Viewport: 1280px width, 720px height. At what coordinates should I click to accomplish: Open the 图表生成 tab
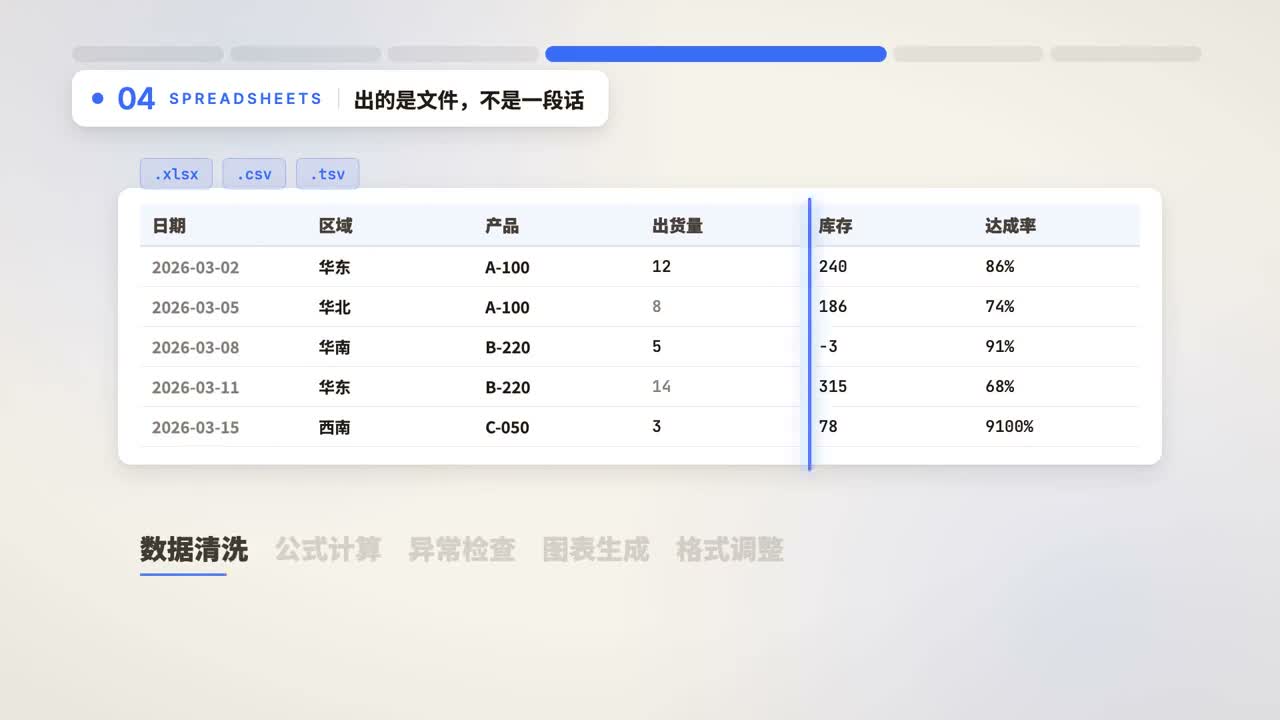(596, 550)
